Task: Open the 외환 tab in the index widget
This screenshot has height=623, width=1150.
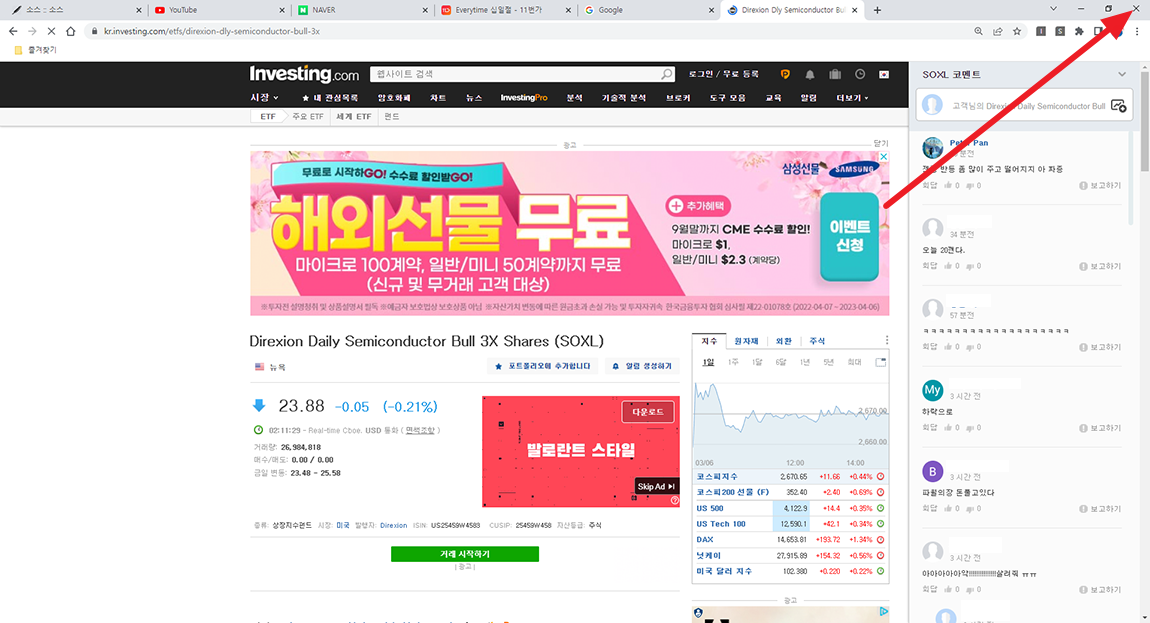Action: point(784,341)
